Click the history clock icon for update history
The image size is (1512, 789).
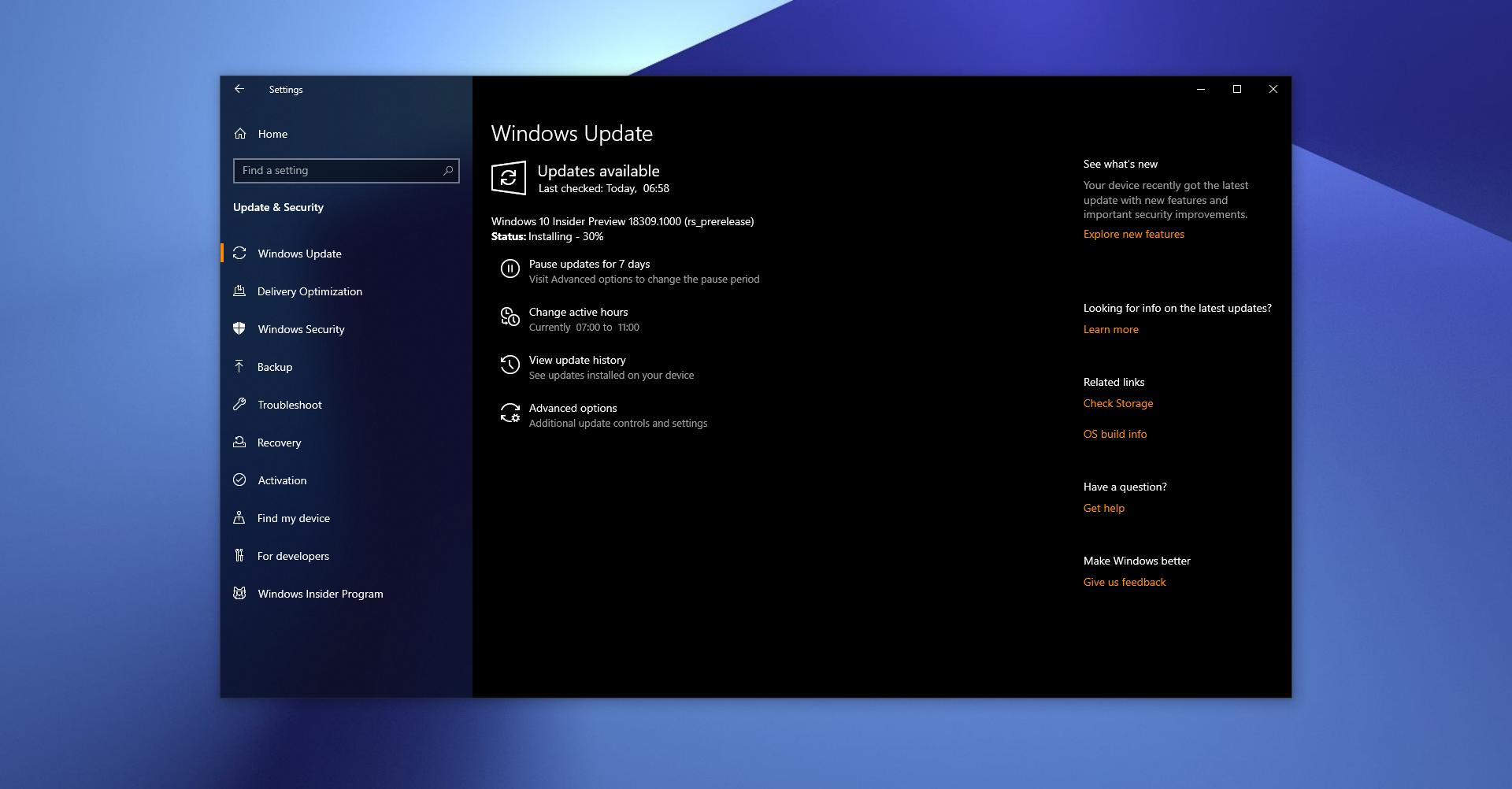coord(510,365)
